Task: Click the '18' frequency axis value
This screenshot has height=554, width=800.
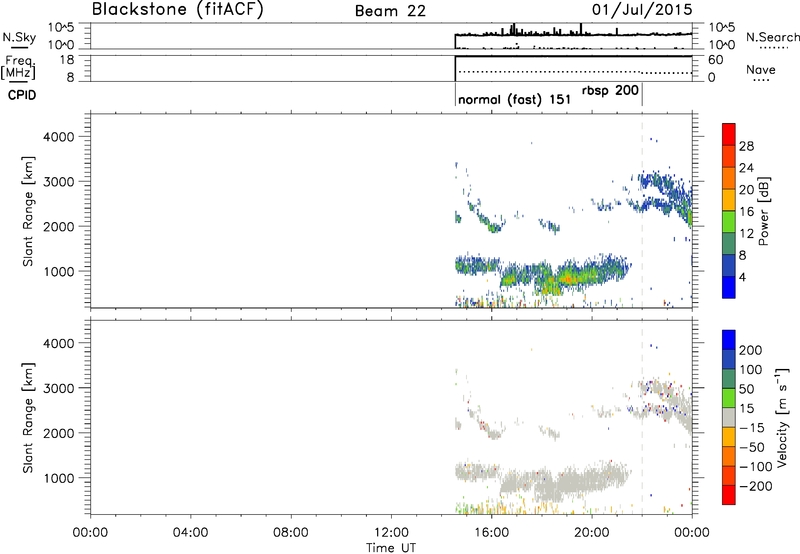Action: coord(67,60)
